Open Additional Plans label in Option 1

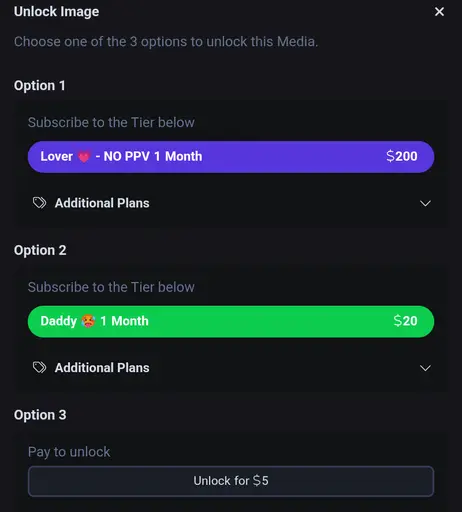(102, 203)
